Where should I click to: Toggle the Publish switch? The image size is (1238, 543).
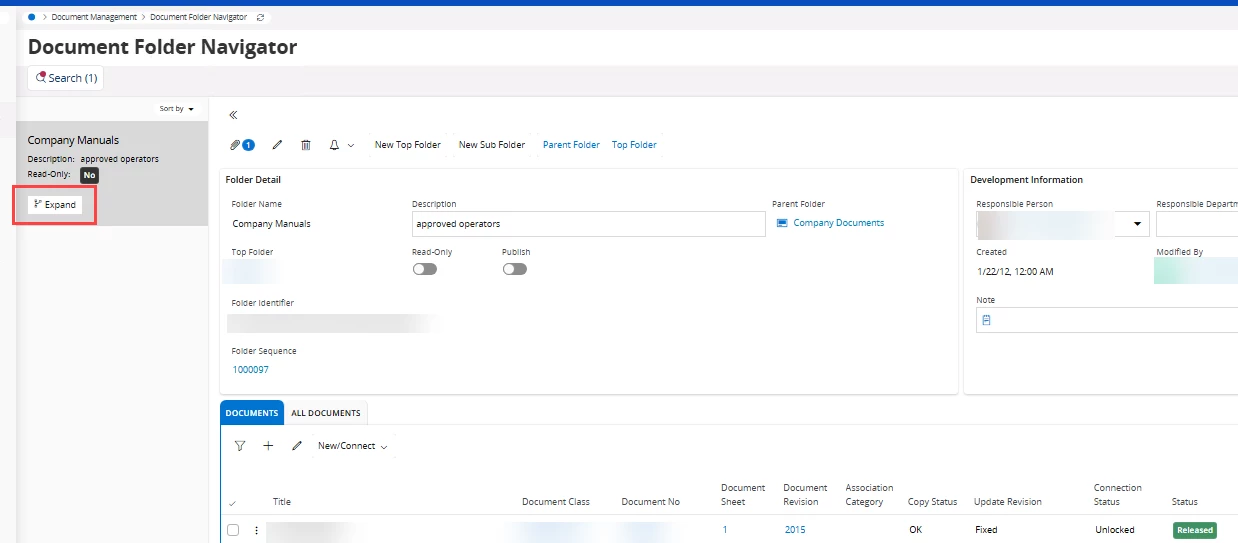pos(514,269)
